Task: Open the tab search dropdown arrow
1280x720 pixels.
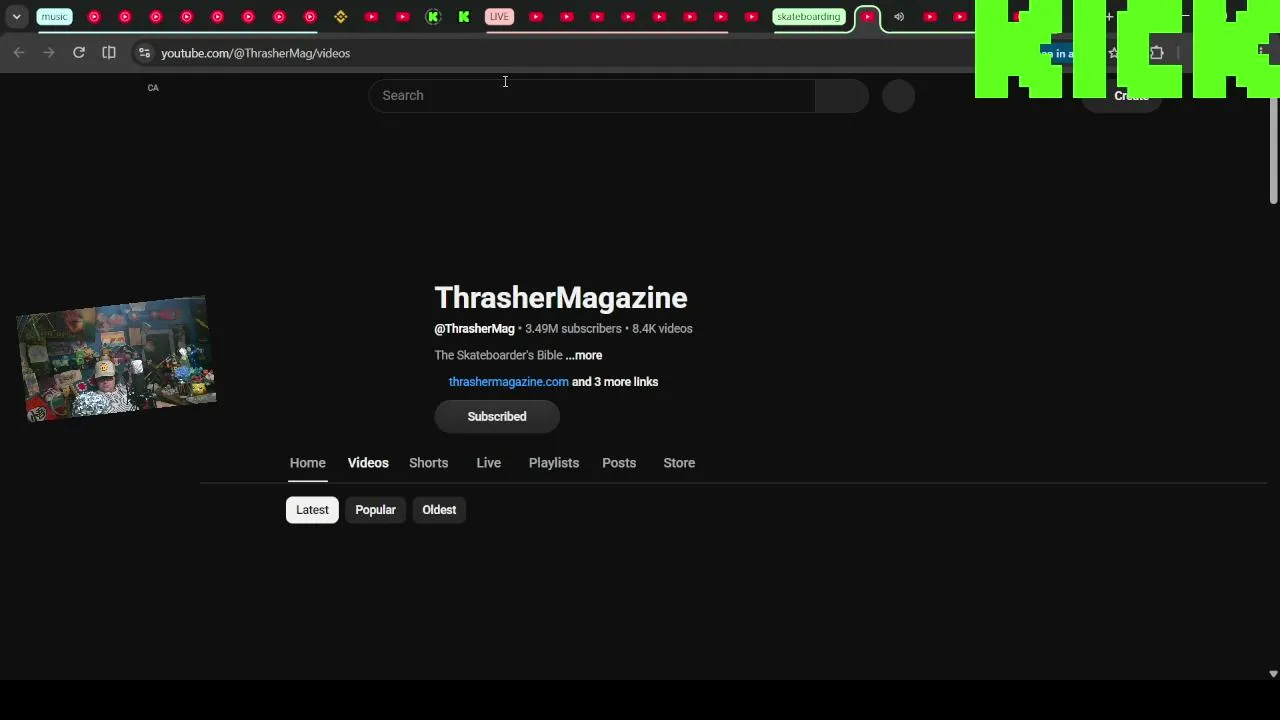Action: click(17, 17)
